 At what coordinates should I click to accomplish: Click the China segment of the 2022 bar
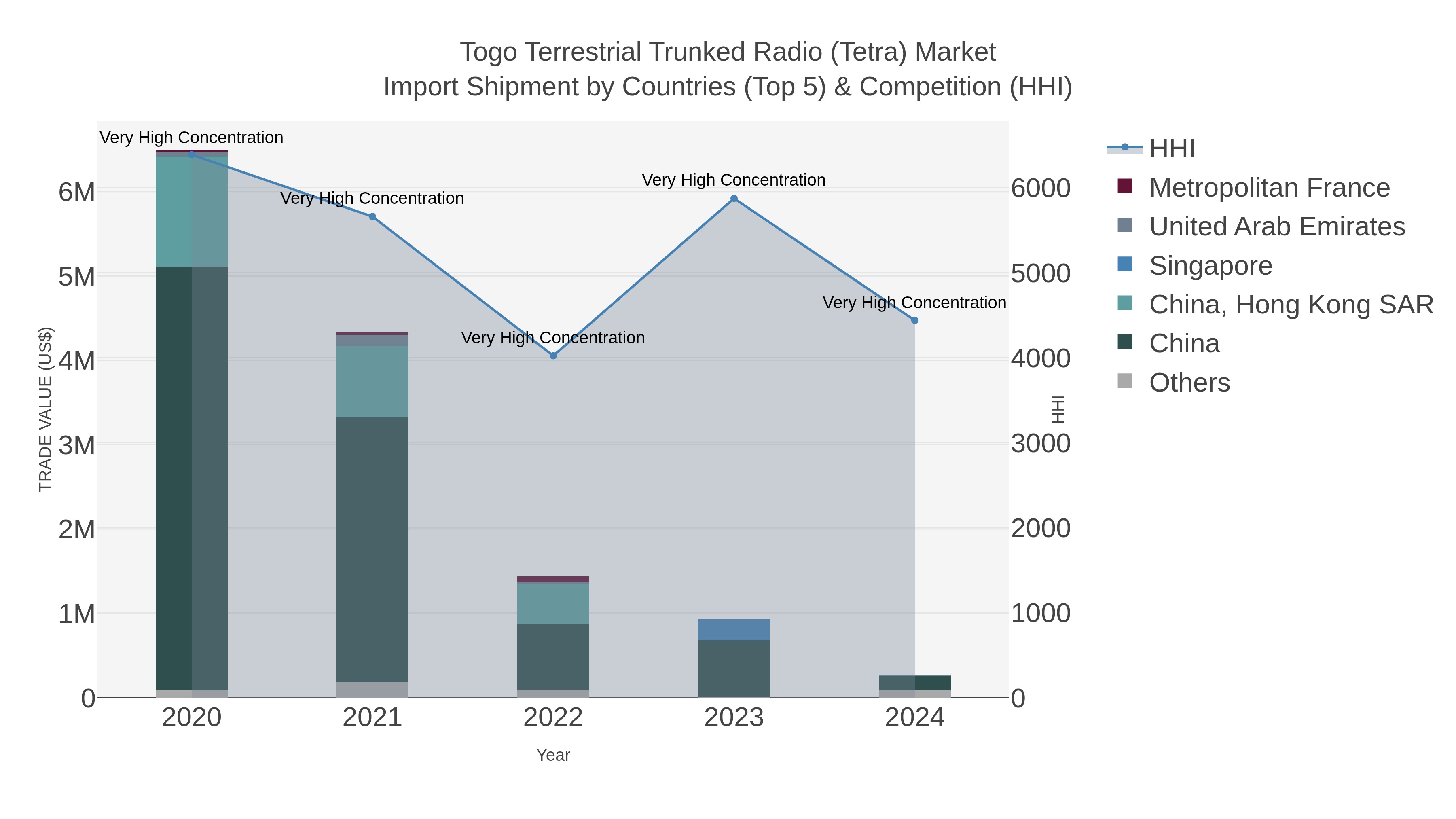click(x=553, y=657)
